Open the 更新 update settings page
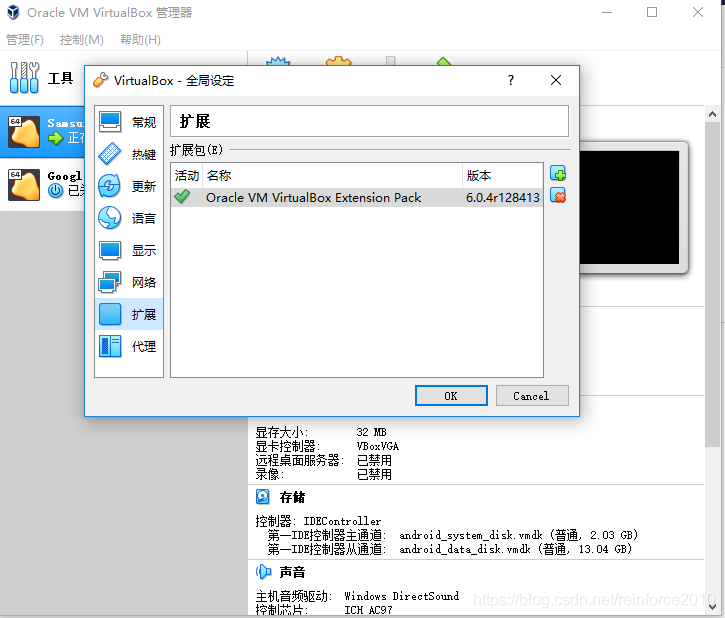This screenshot has width=725, height=618. (x=129, y=186)
